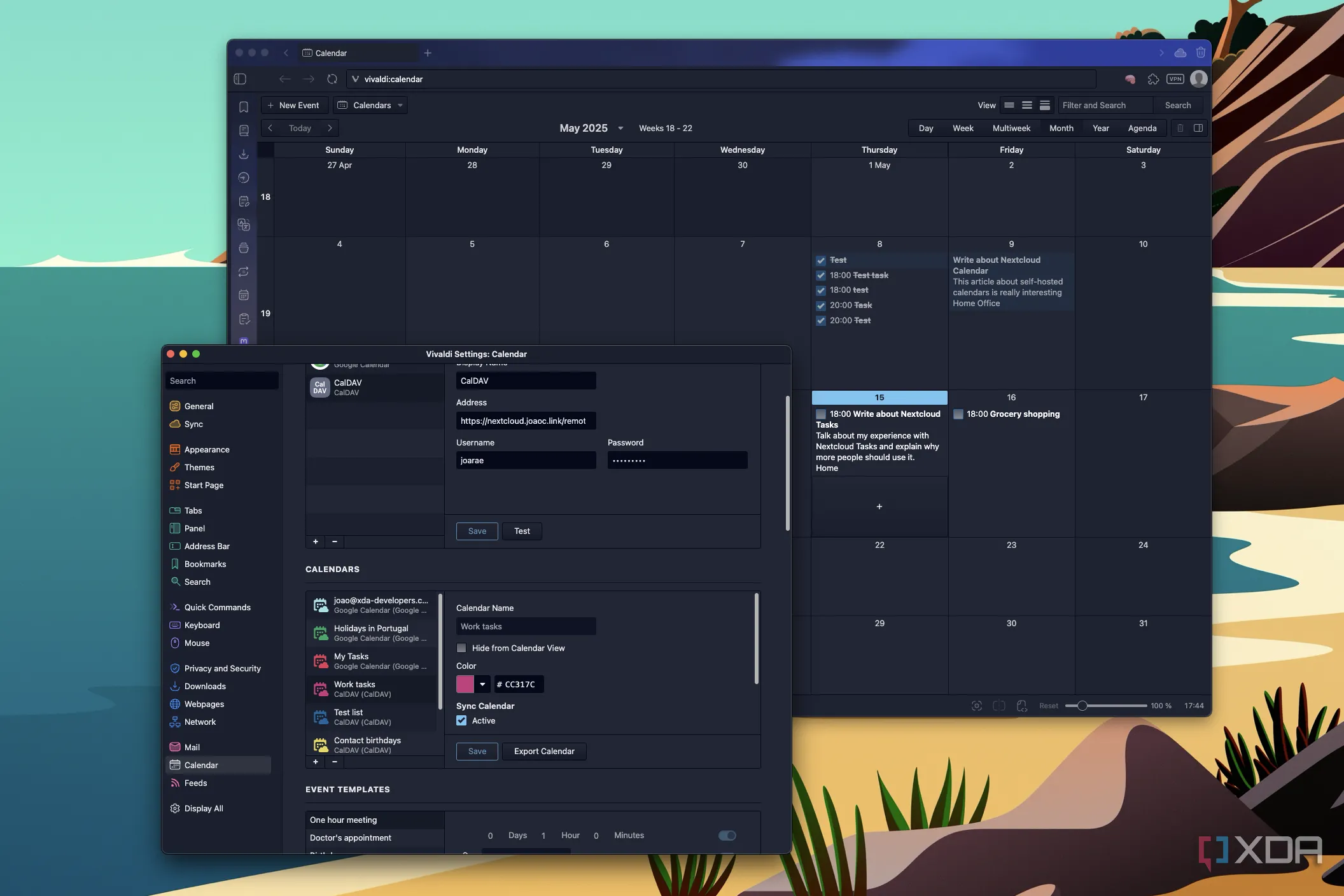
Task: Click the Filter and Search field
Action: coord(1105,105)
